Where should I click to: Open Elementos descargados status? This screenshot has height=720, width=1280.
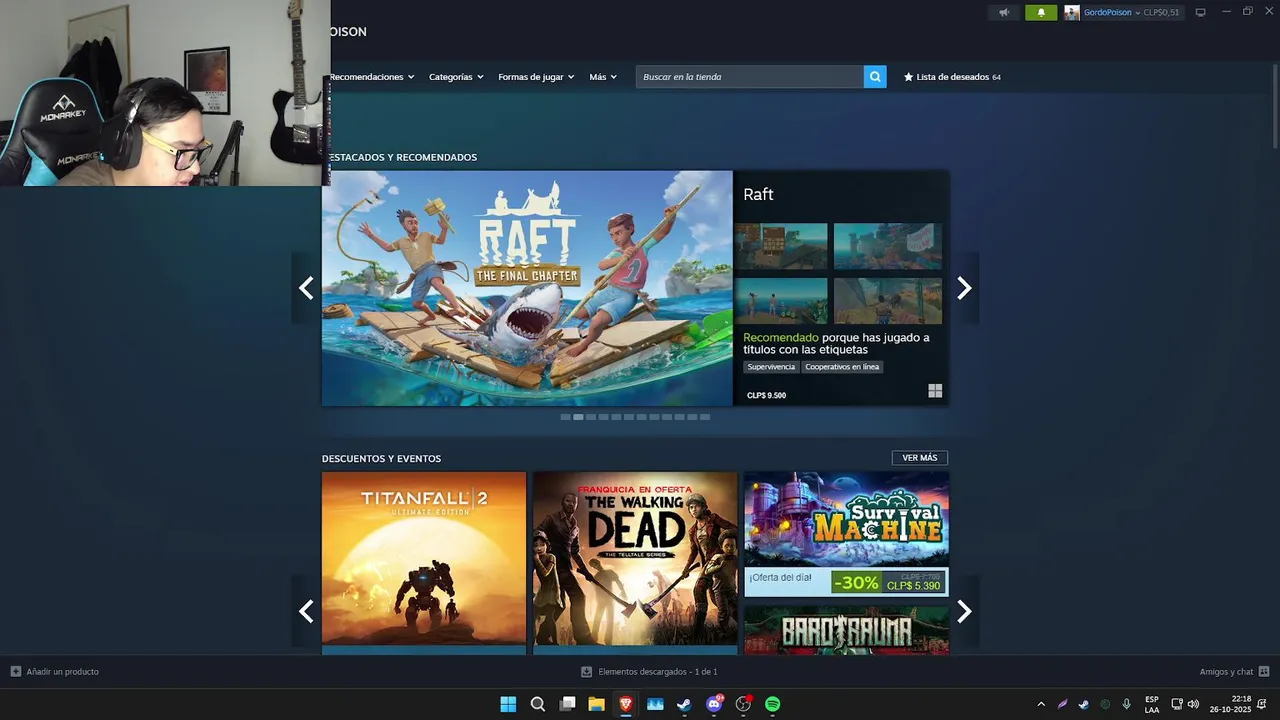[657, 672]
